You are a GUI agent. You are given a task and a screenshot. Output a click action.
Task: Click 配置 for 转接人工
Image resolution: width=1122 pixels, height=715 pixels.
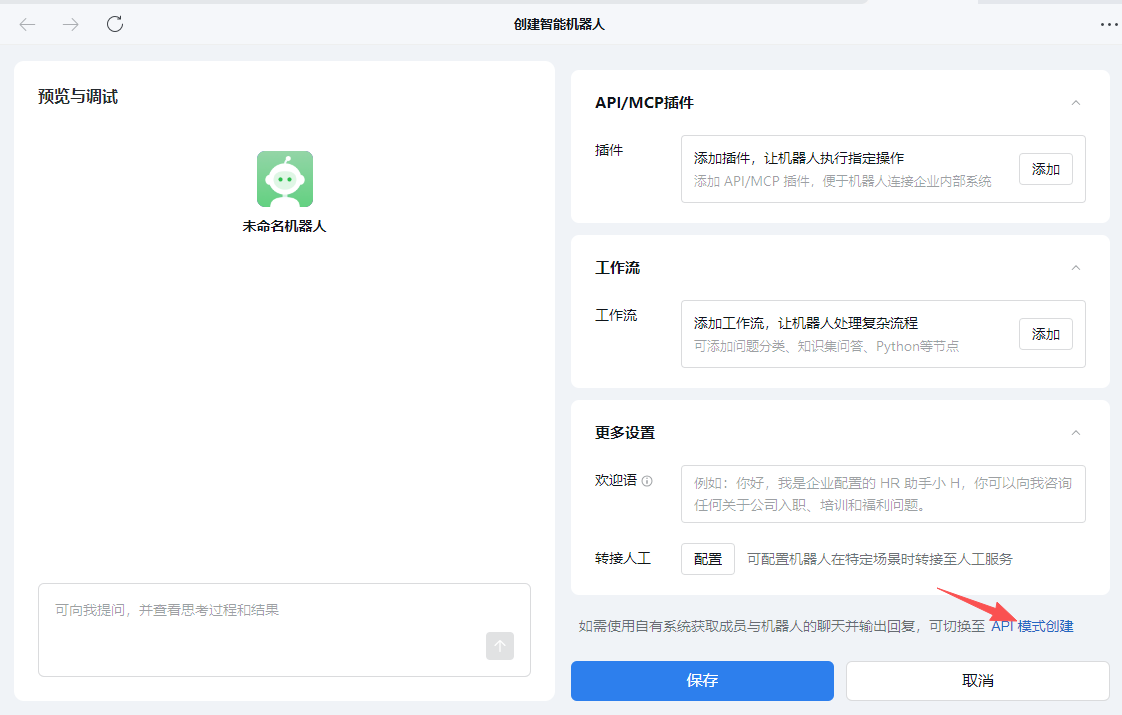click(708, 559)
